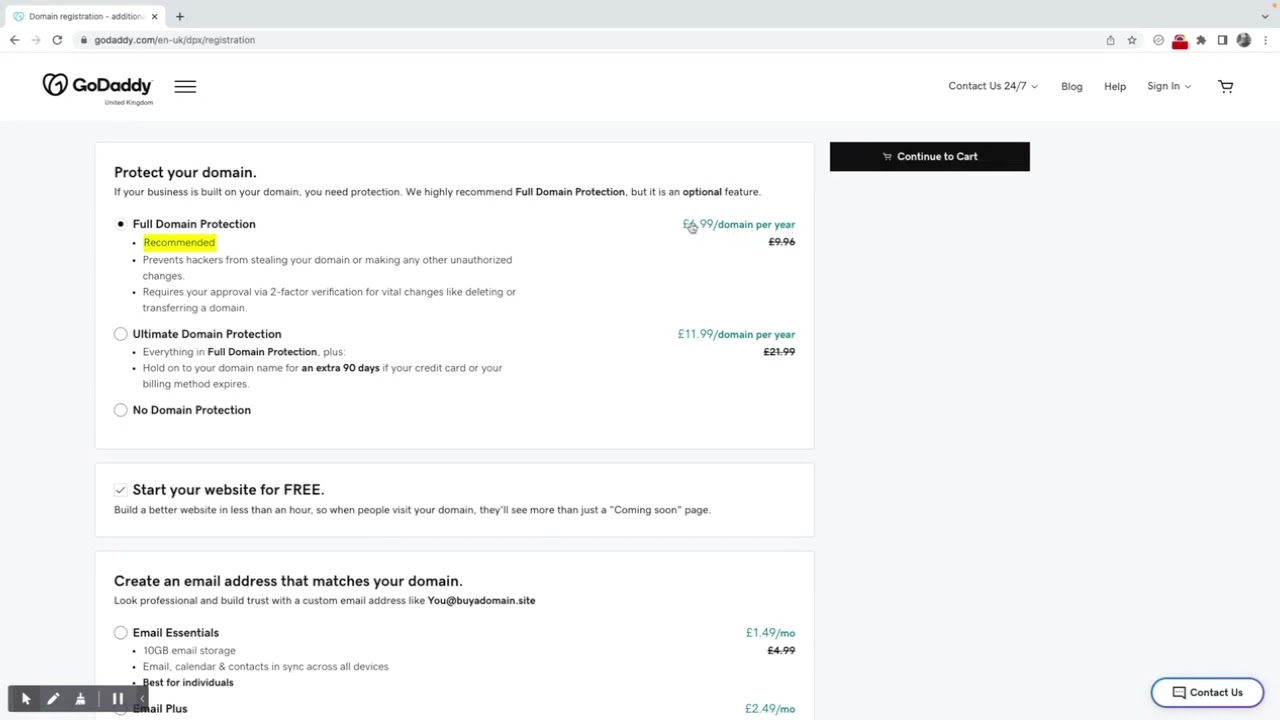Open the shopping cart icon
The width and height of the screenshot is (1280, 720).
pyautogui.click(x=1225, y=87)
